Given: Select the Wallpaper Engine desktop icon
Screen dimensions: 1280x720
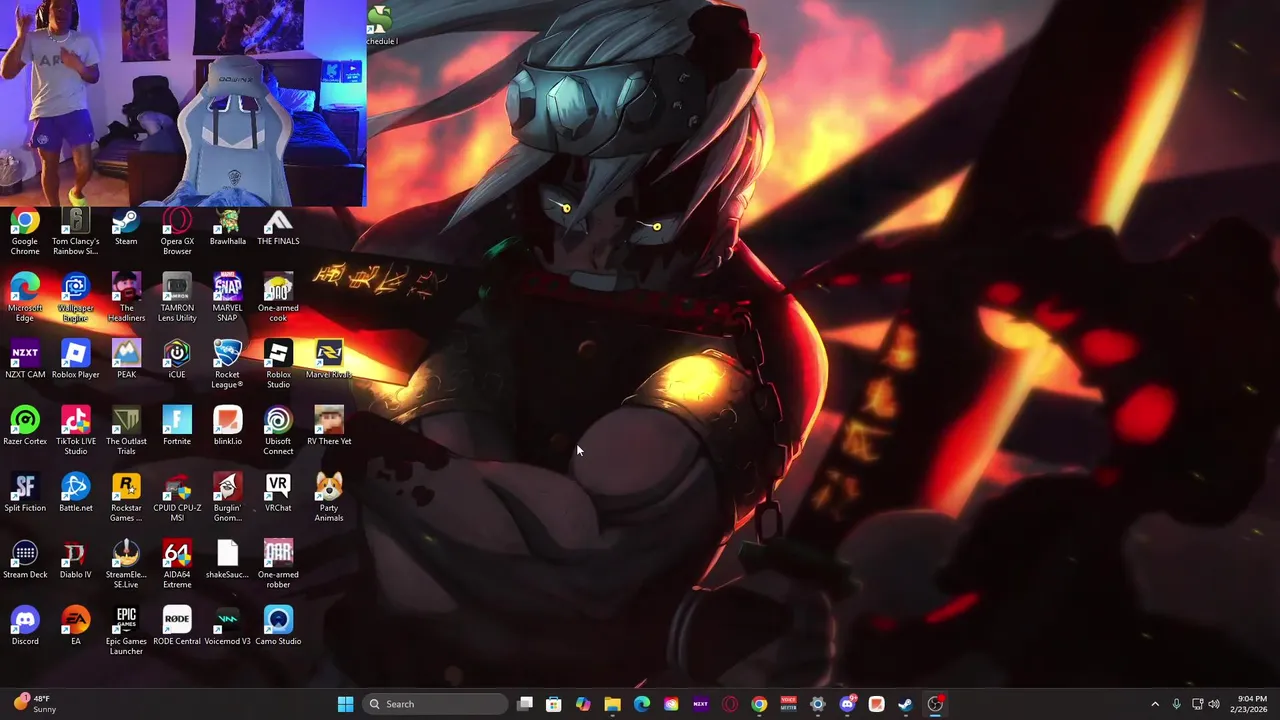Looking at the screenshot, I should coord(76,298).
